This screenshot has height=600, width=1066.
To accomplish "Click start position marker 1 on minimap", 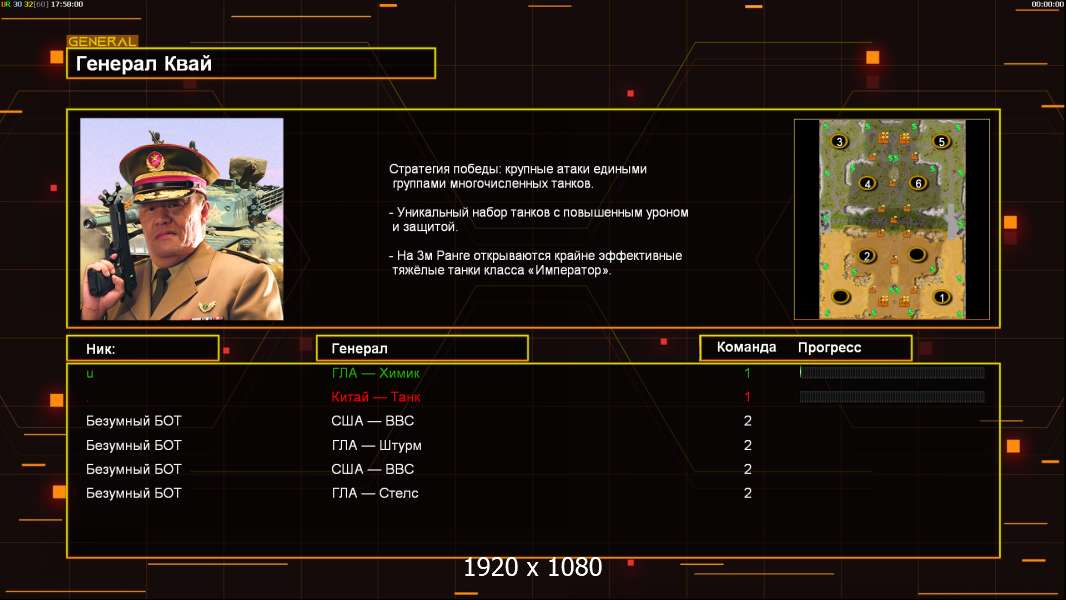I will coord(942,297).
